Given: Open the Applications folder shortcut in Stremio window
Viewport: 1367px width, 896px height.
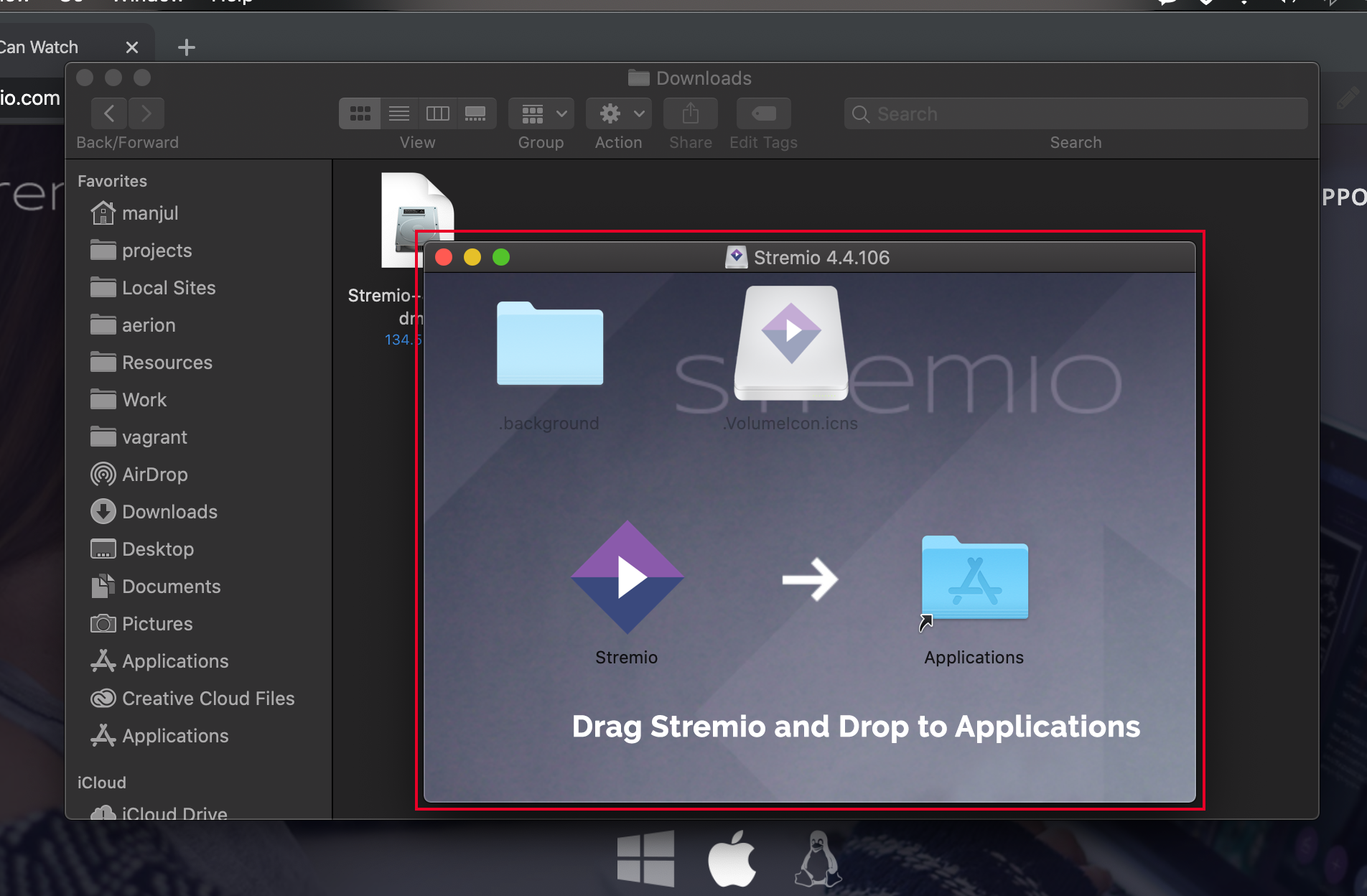Looking at the screenshot, I should (x=974, y=579).
